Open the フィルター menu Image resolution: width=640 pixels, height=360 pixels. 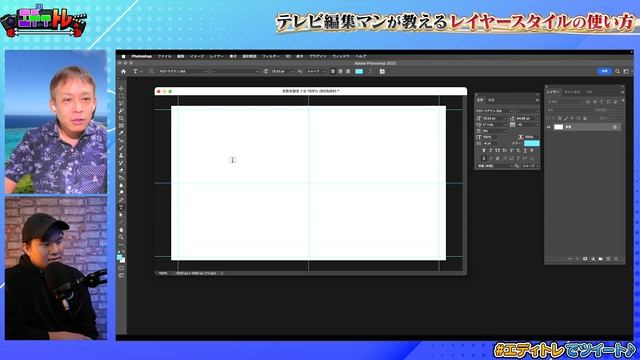point(271,56)
